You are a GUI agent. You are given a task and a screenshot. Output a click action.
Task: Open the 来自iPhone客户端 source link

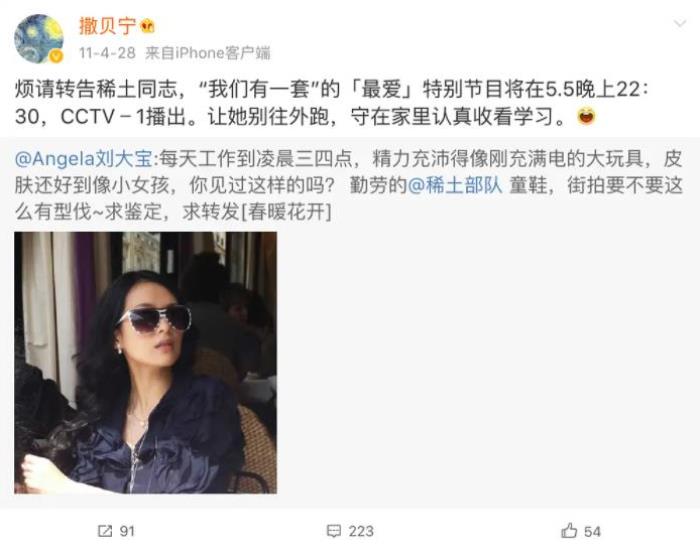click(208, 53)
